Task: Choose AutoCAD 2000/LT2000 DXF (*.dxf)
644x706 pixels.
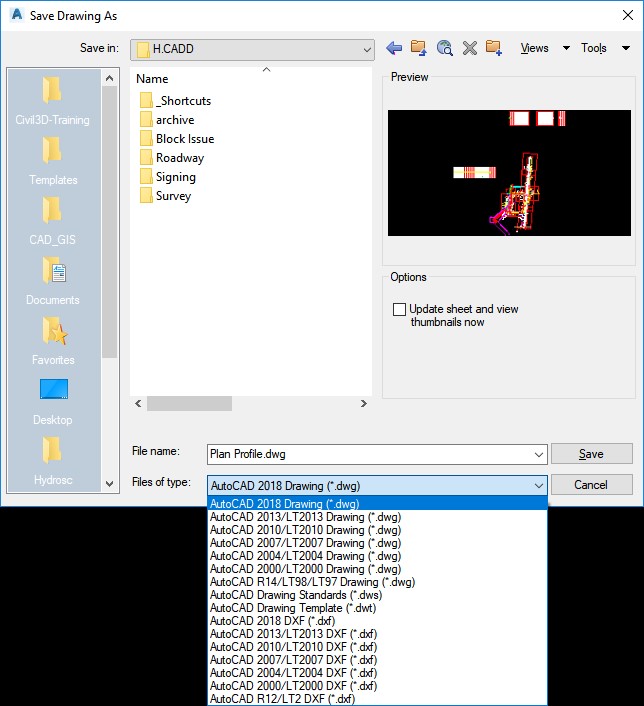Action: click(x=377, y=686)
